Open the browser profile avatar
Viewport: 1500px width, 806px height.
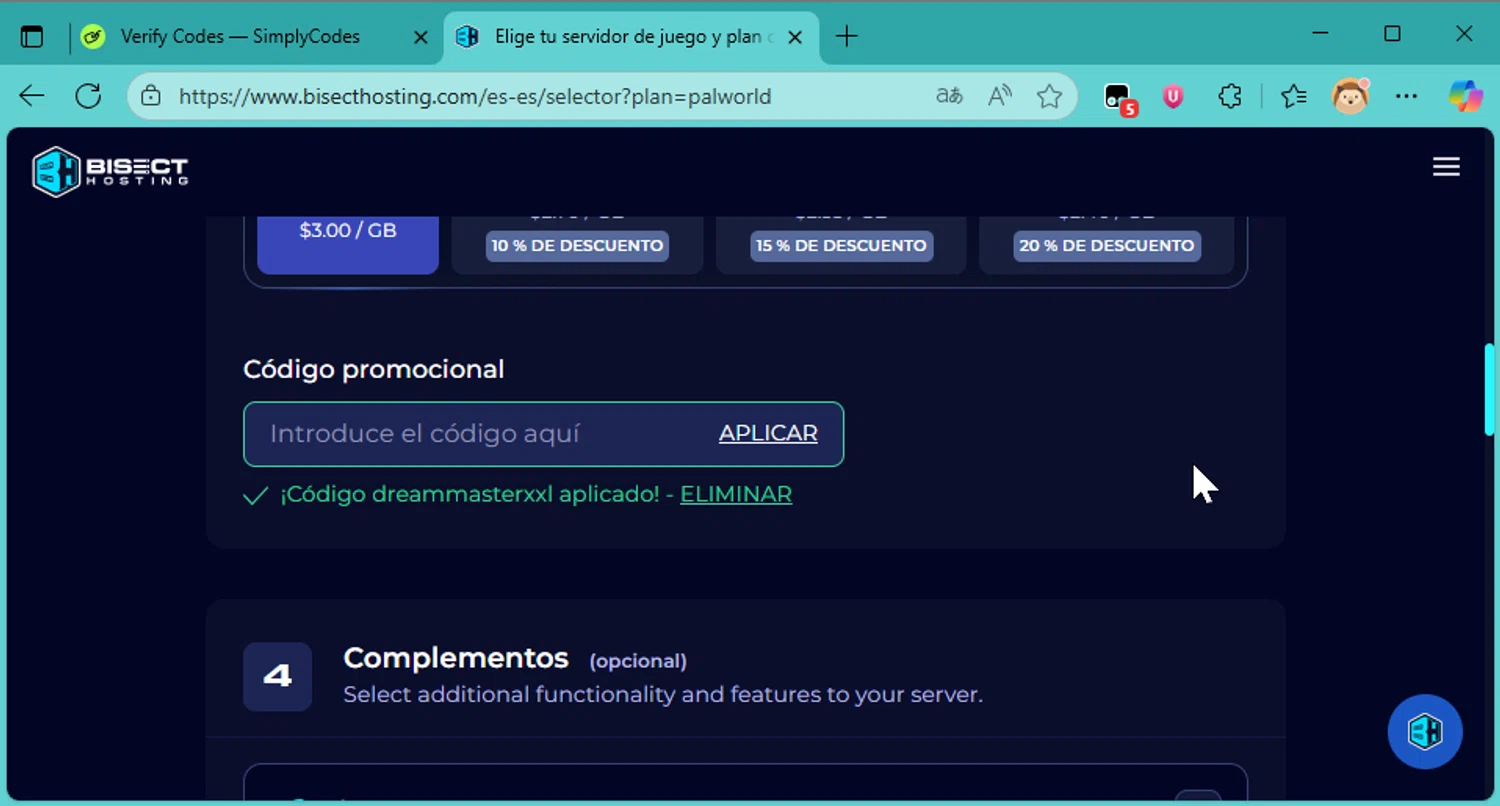click(1350, 96)
